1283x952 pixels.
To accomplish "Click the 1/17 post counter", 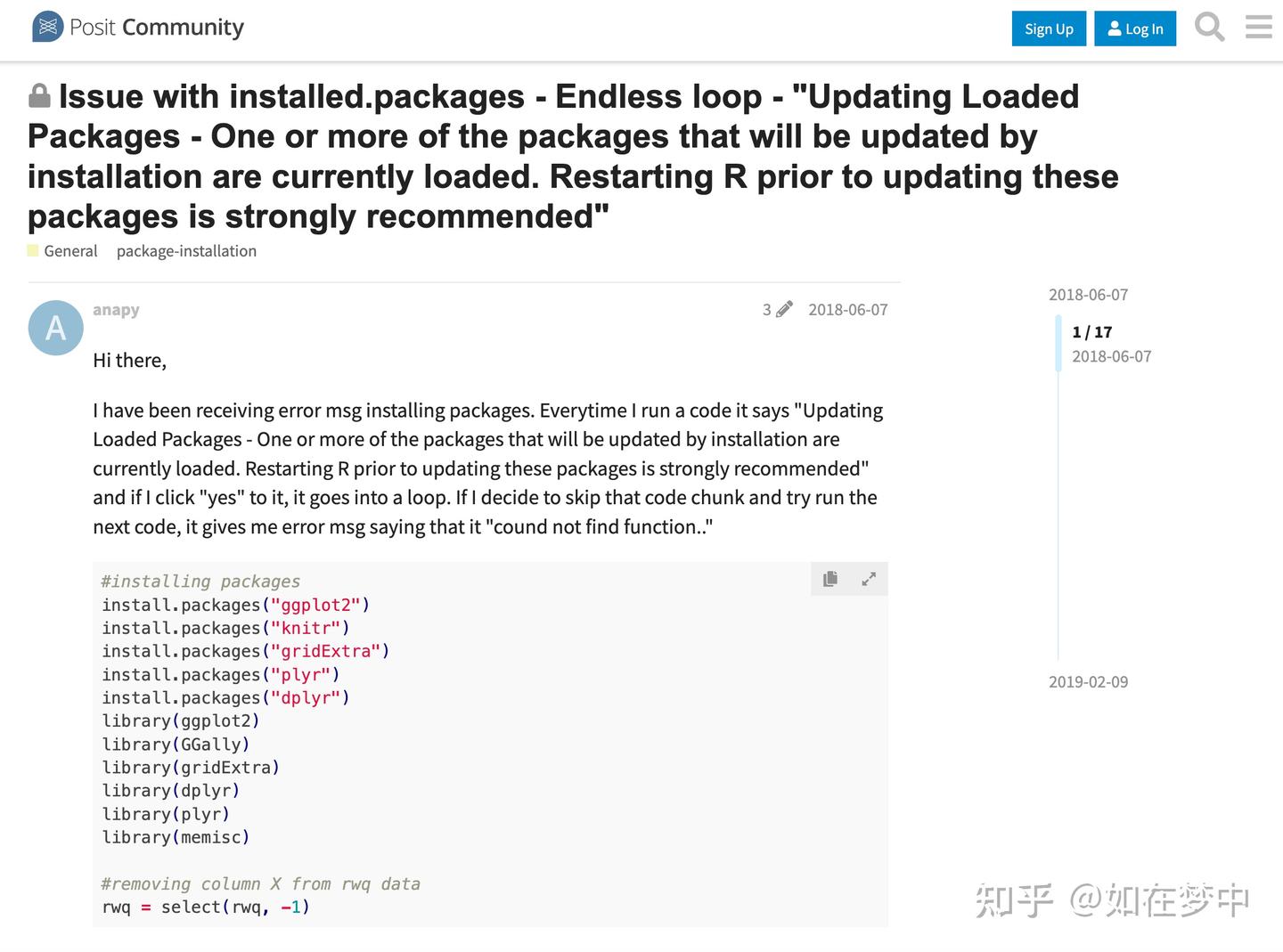I will point(1093,331).
